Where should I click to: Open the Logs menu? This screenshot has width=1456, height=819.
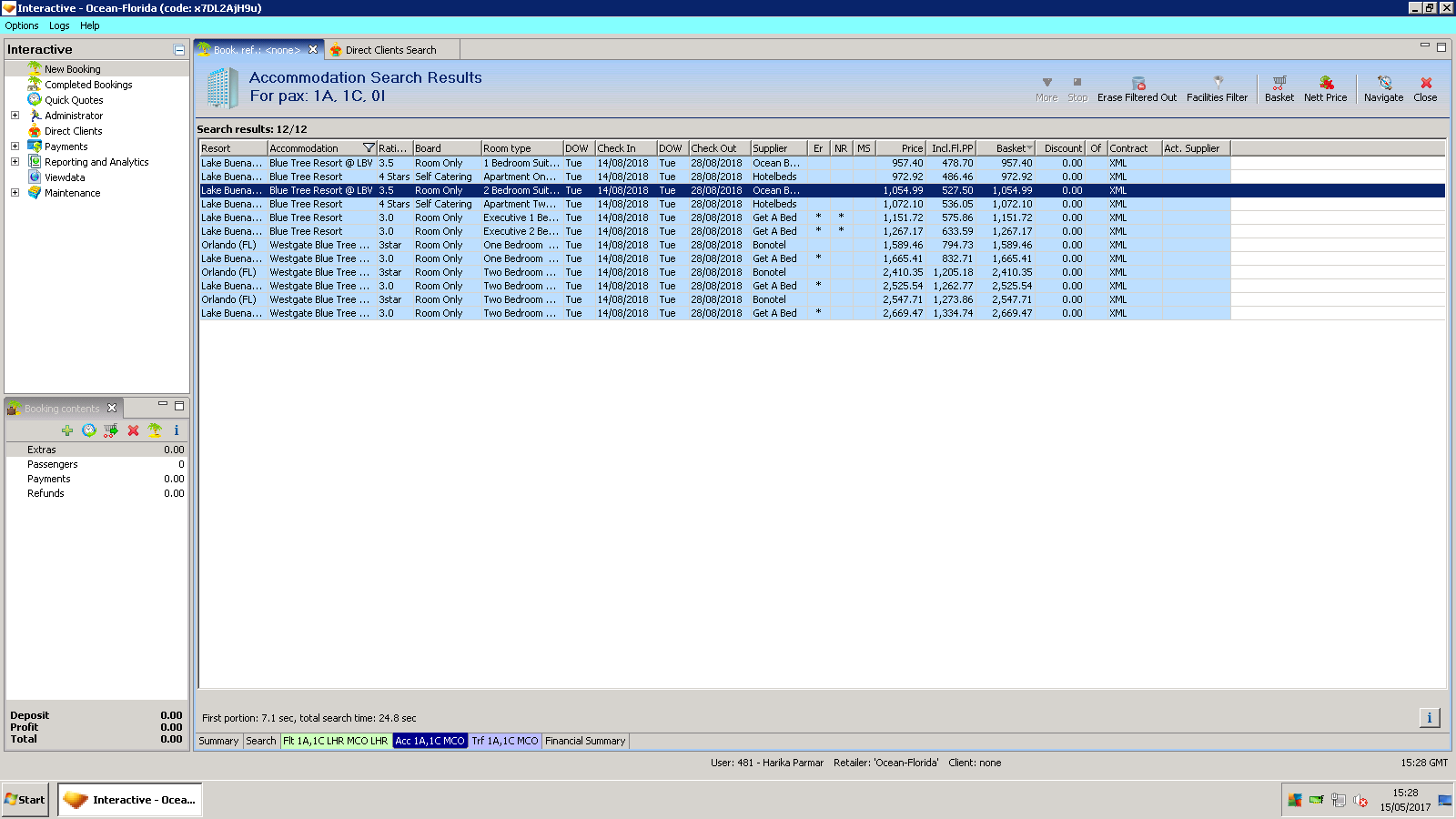(x=59, y=25)
